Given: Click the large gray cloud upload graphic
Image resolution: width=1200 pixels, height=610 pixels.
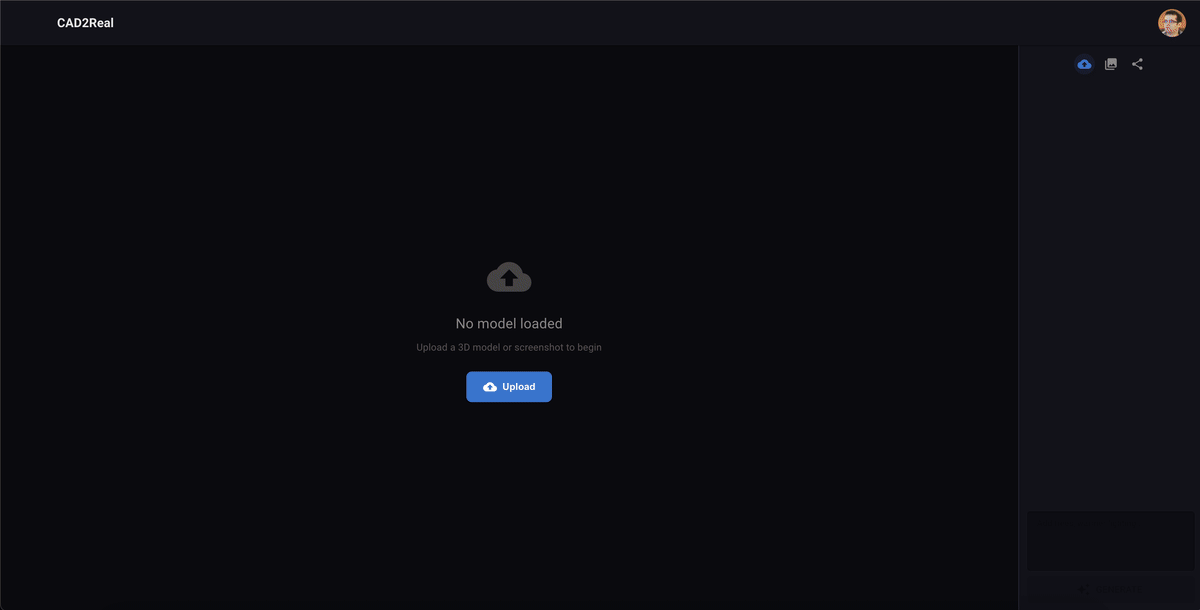Looking at the screenshot, I should pyautogui.click(x=509, y=277).
